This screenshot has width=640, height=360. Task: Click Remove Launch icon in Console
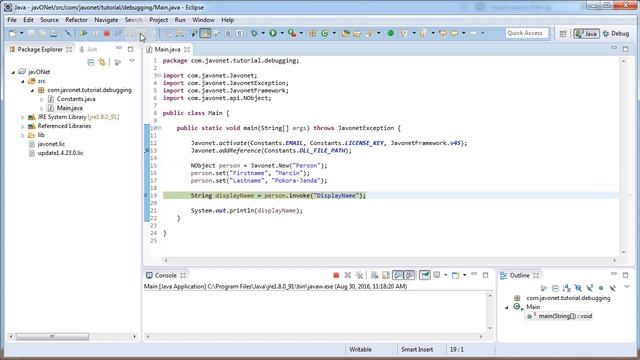click(347, 276)
